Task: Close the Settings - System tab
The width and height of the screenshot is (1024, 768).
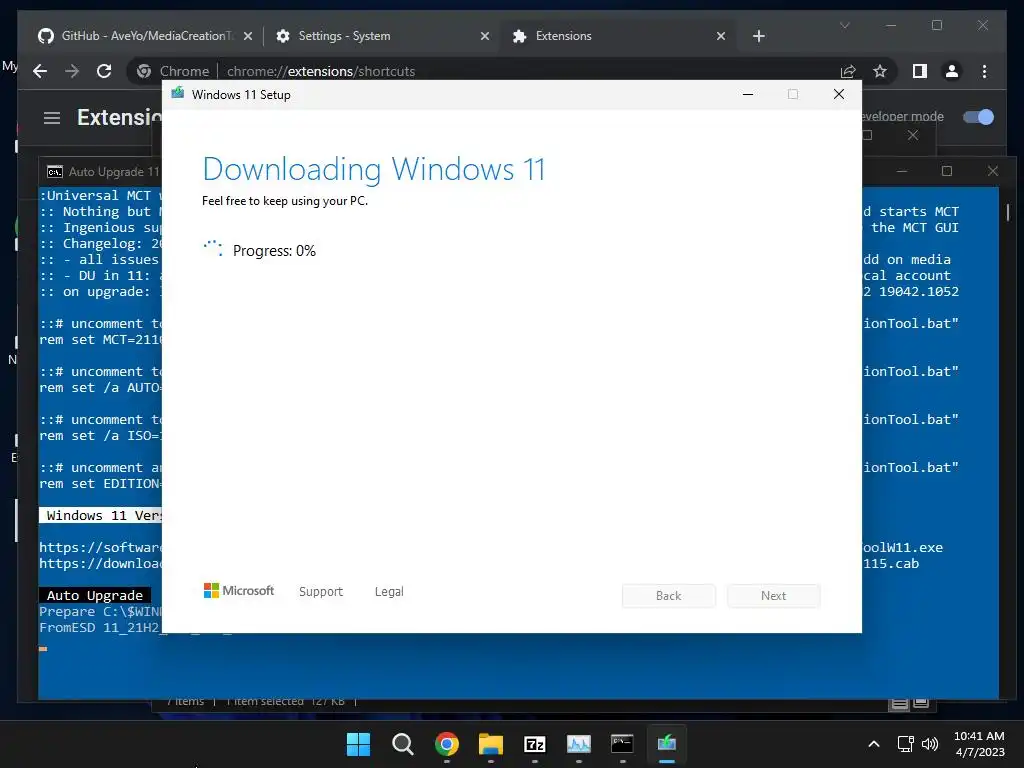Action: (485, 36)
